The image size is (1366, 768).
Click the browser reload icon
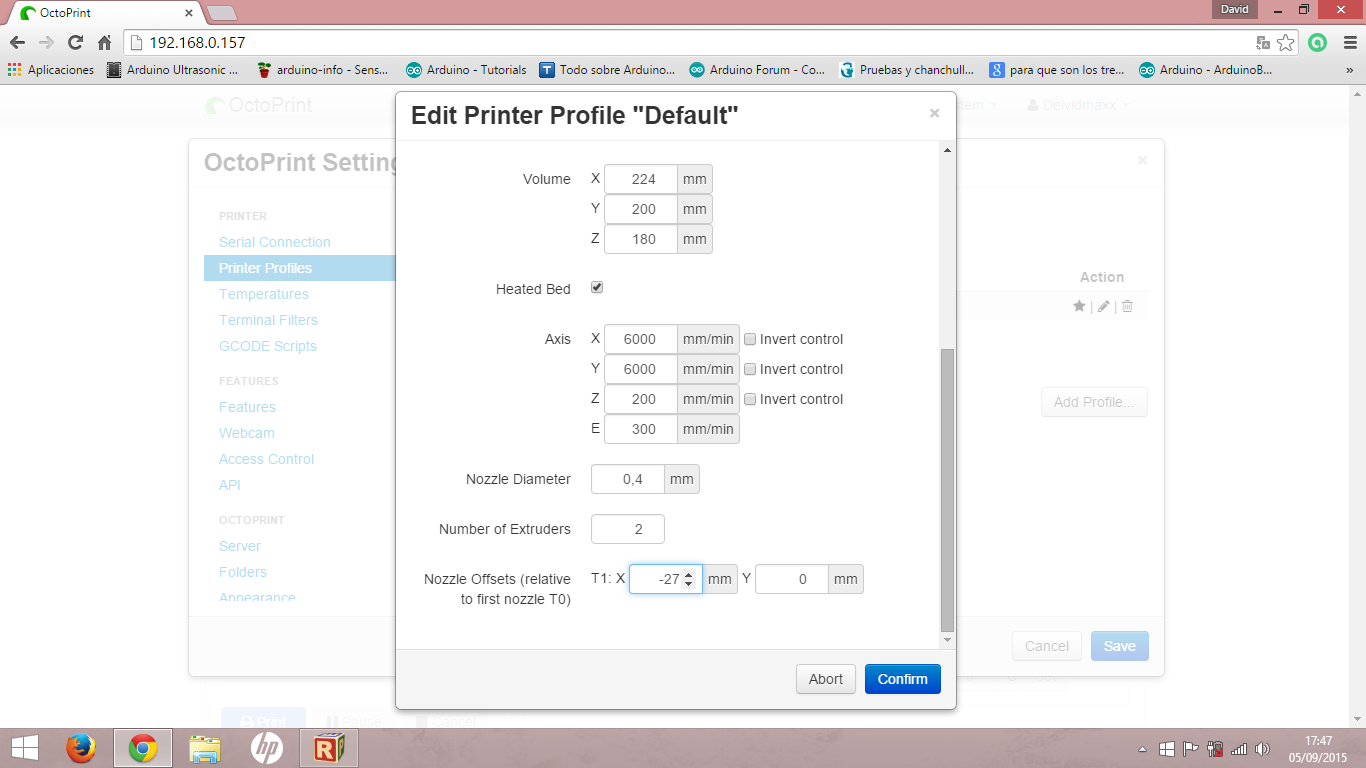(75, 43)
